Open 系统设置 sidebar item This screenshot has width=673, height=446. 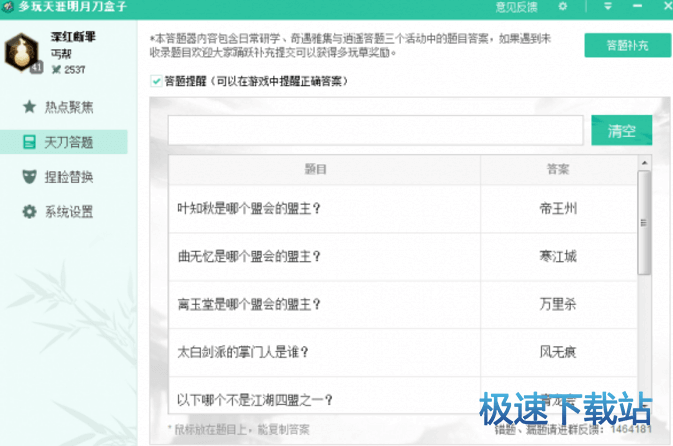pos(64,212)
